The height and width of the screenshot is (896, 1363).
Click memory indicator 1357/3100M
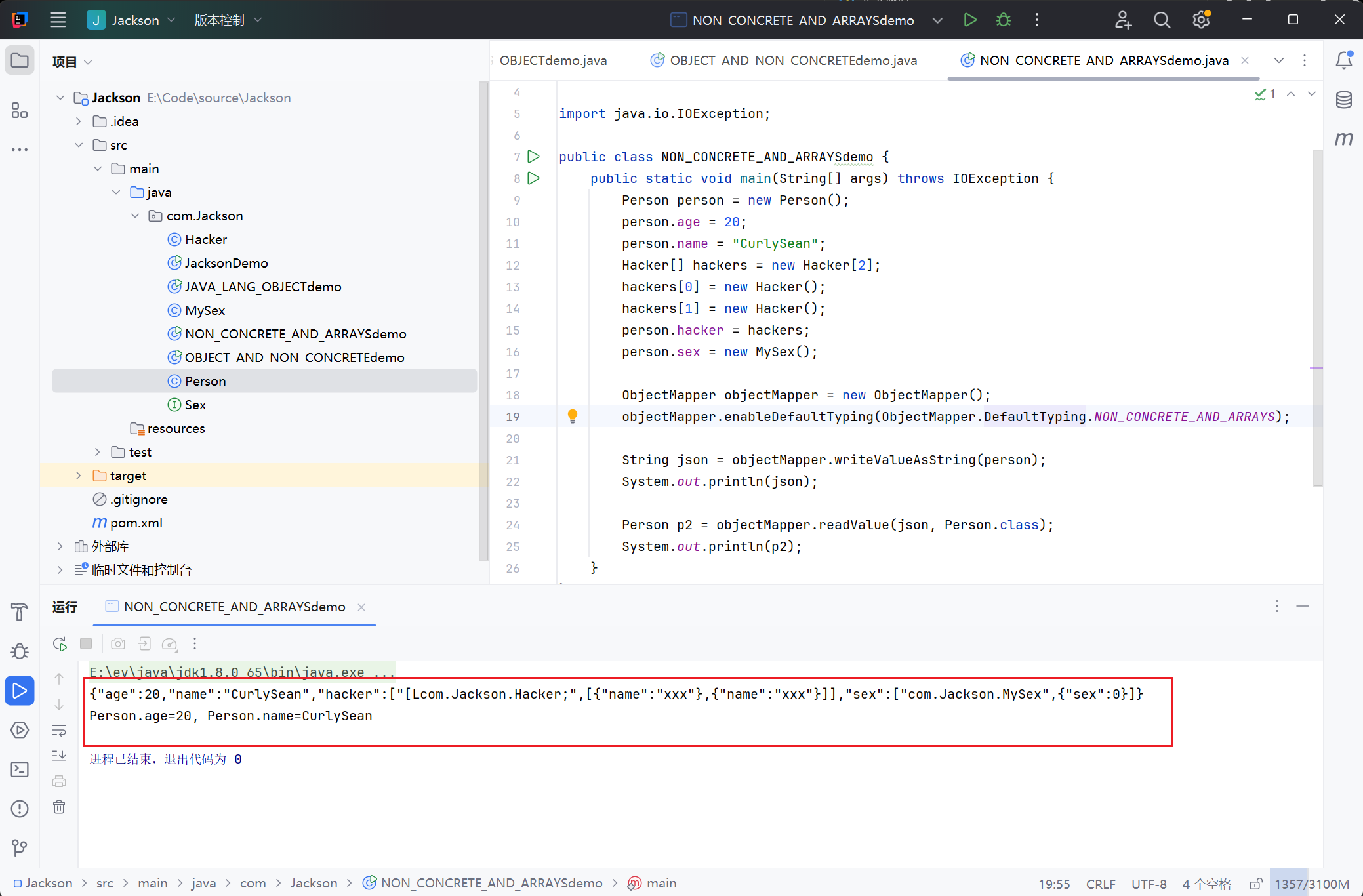click(x=1311, y=884)
